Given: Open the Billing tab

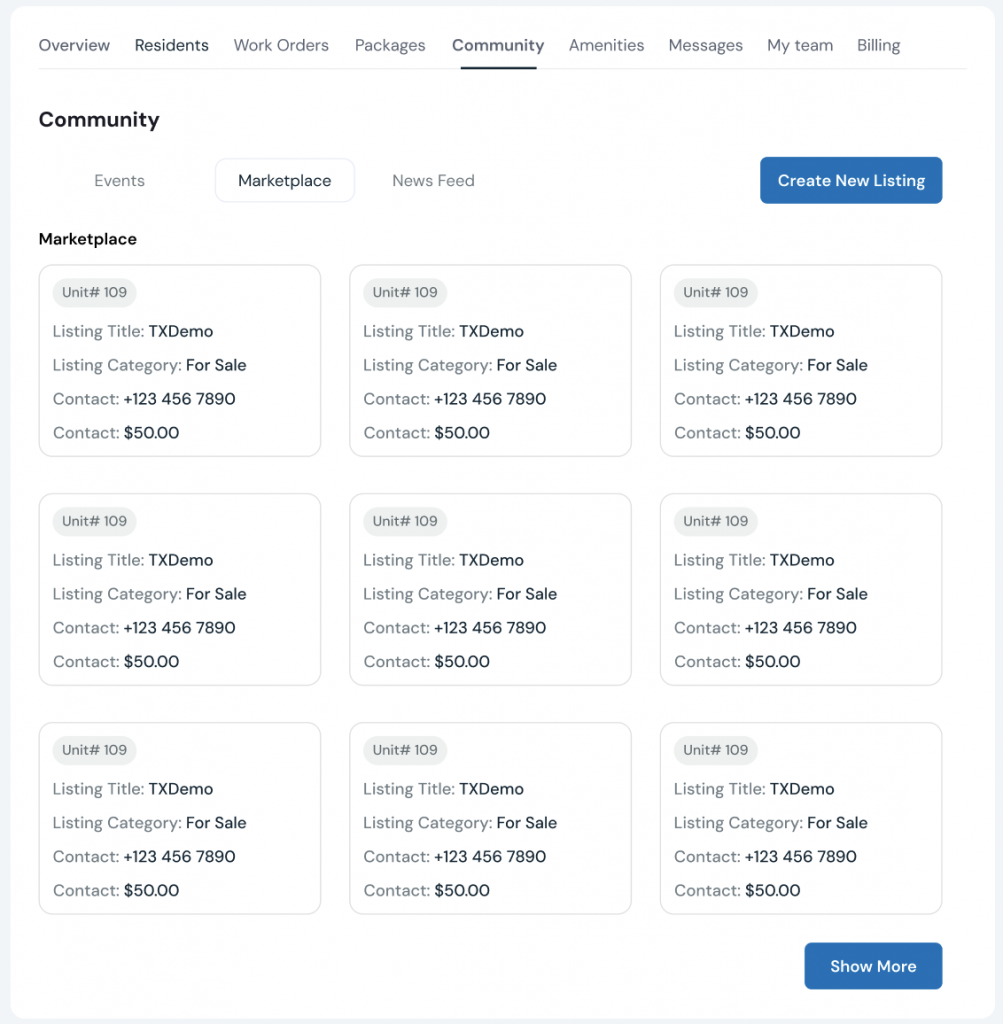Looking at the screenshot, I should (878, 45).
